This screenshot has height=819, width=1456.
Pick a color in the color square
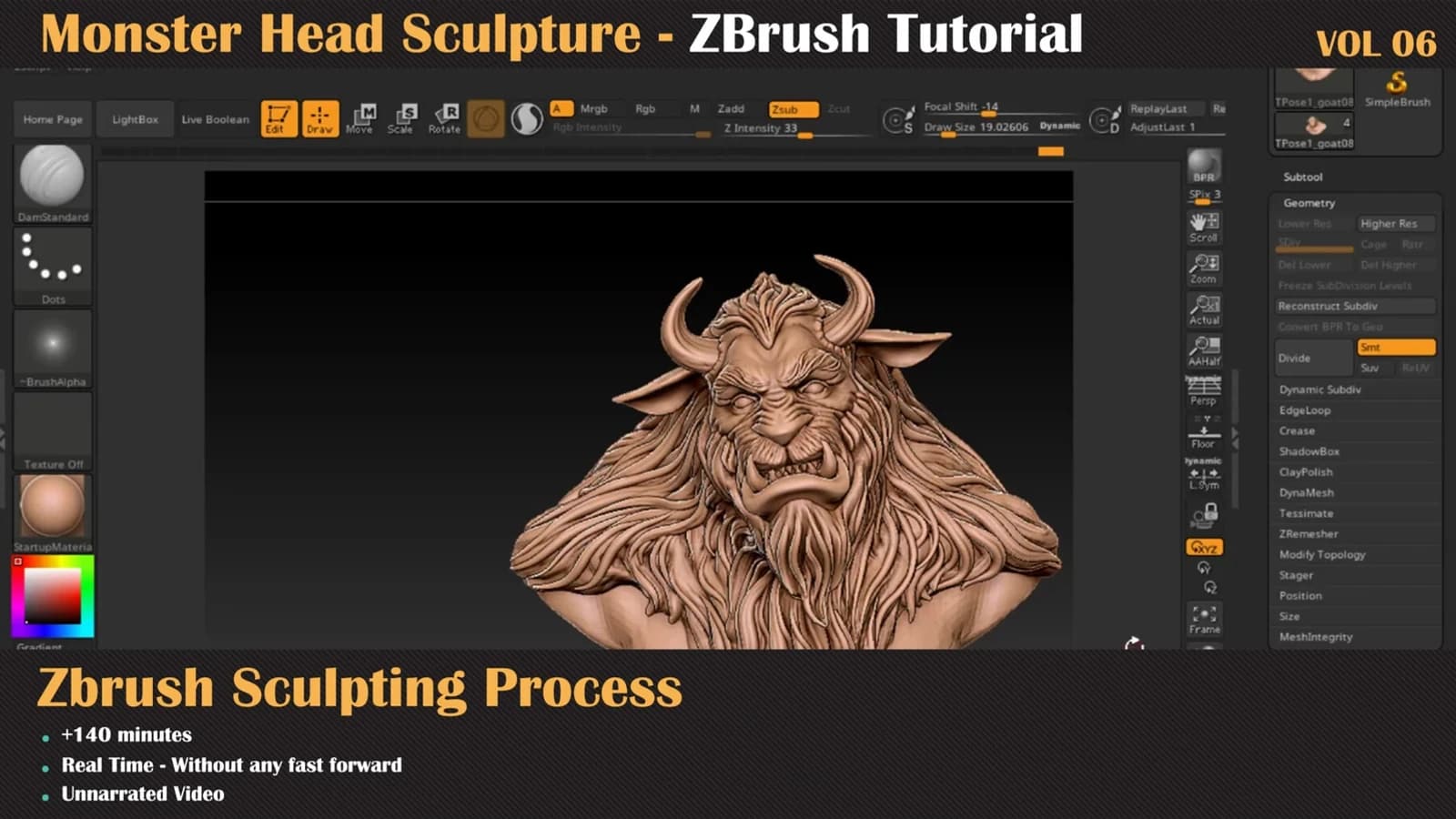[53, 596]
